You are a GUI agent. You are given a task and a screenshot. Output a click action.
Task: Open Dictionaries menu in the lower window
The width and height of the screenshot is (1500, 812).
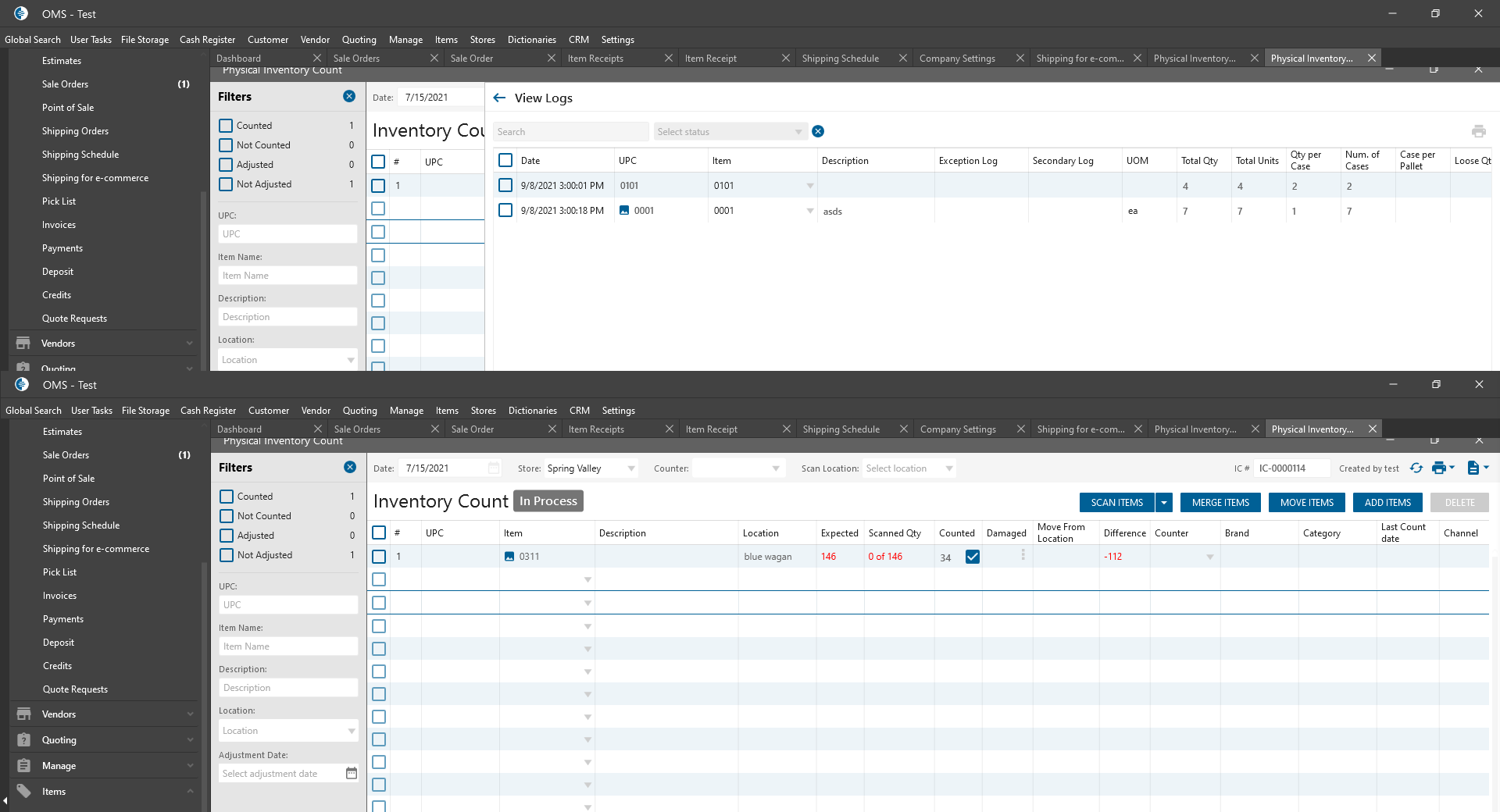coord(532,411)
